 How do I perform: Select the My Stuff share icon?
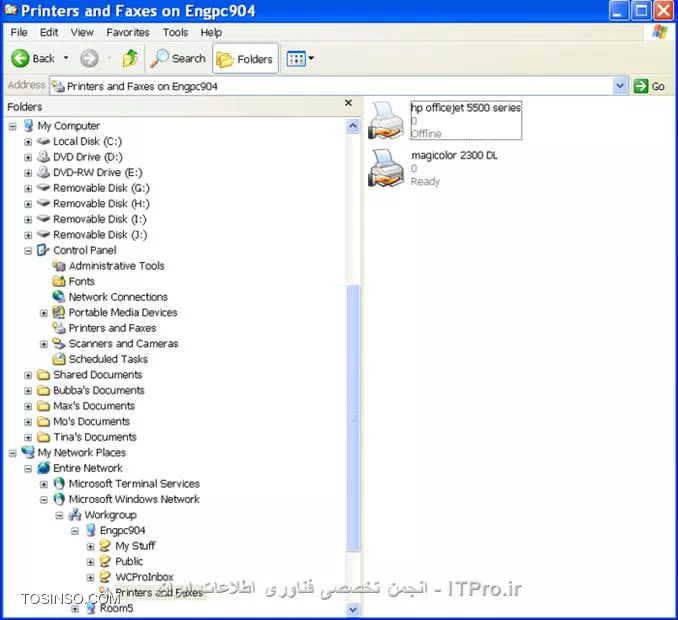(106, 546)
